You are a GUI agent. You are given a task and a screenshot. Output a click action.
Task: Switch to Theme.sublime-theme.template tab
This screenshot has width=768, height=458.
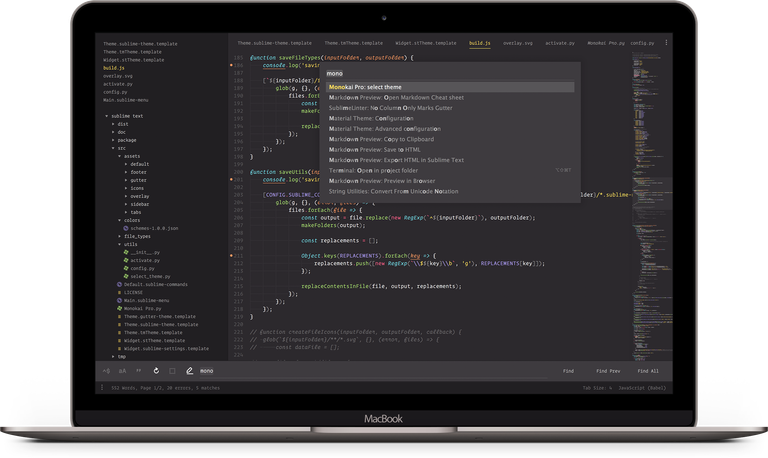tap(274, 43)
